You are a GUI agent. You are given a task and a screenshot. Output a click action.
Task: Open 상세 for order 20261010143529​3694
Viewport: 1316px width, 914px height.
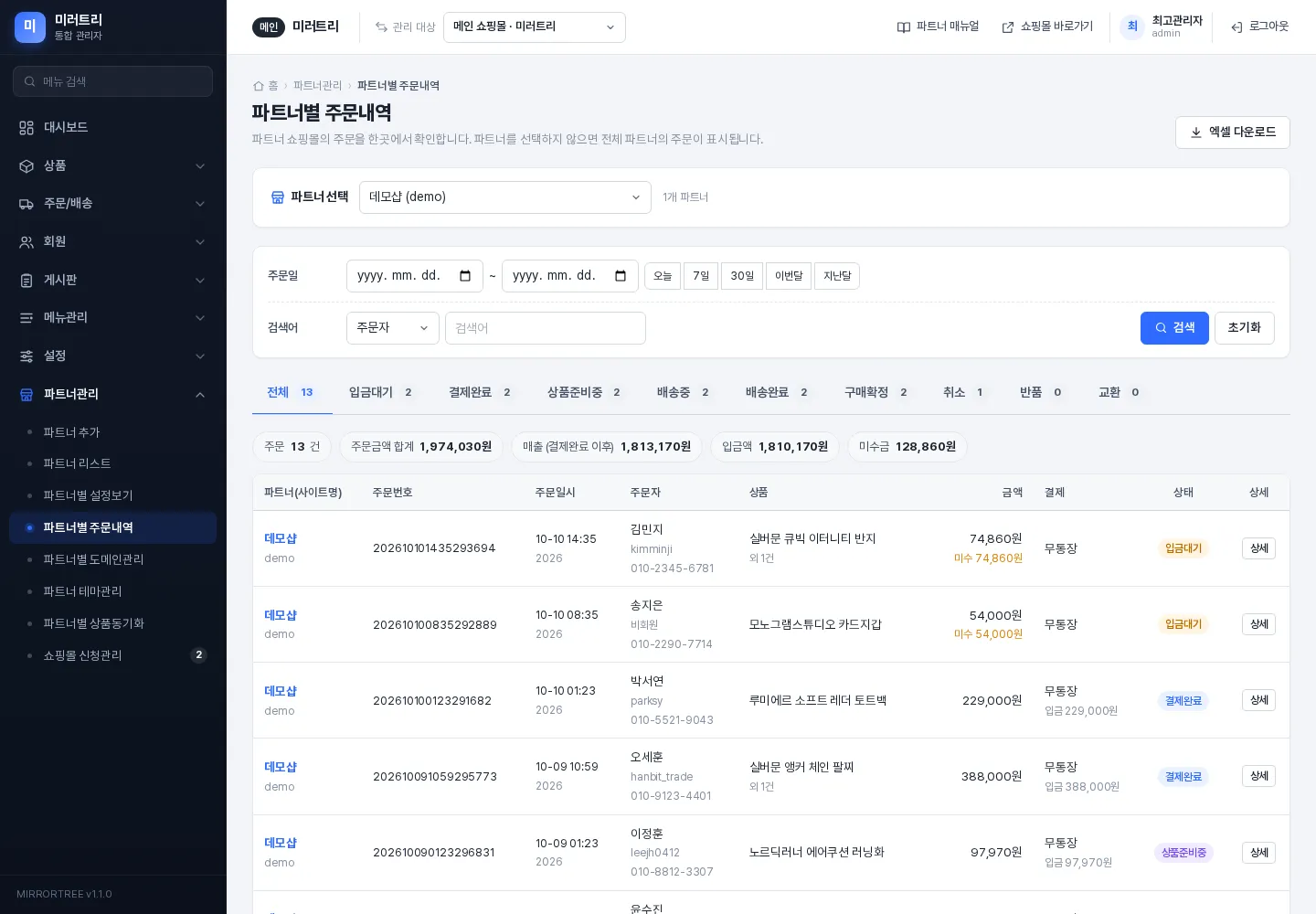tap(1258, 548)
